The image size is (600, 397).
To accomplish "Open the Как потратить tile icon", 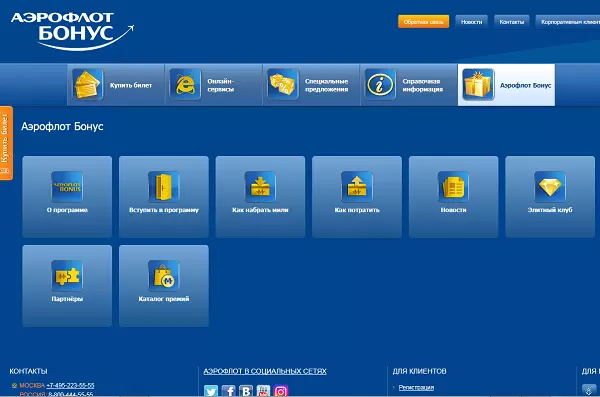I will click(357, 187).
